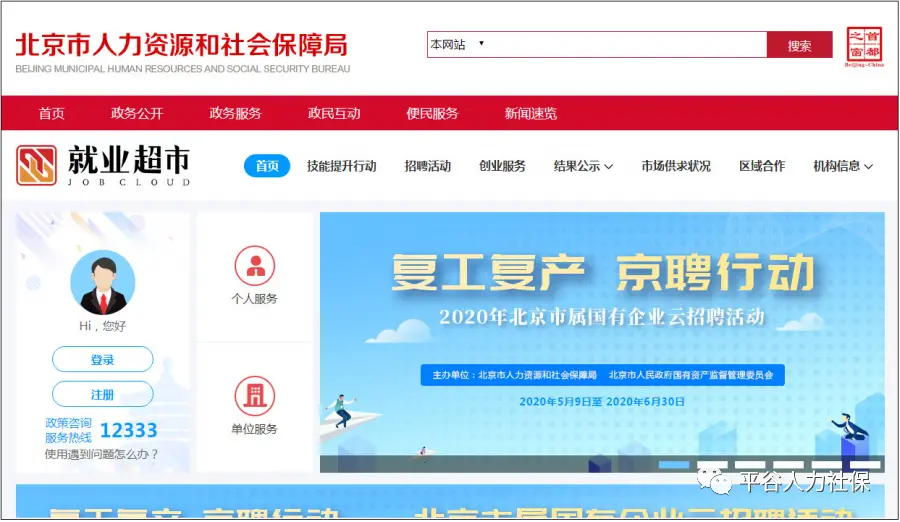Select the third carousel indicator
This screenshot has width=900, height=522.
point(750,464)
